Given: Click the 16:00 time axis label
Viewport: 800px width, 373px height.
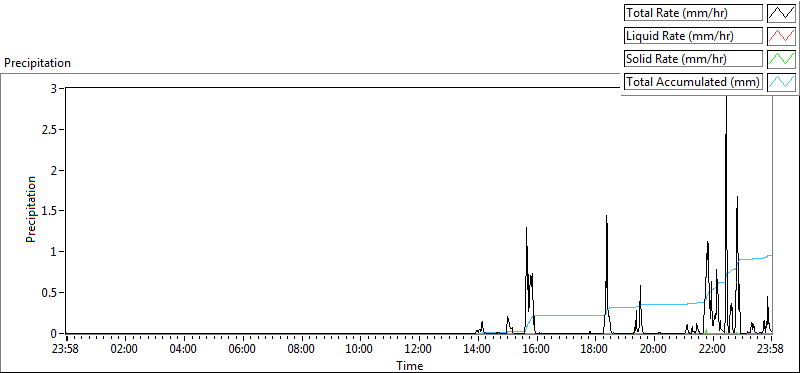Looking at the screenshot, I should 536,350.
